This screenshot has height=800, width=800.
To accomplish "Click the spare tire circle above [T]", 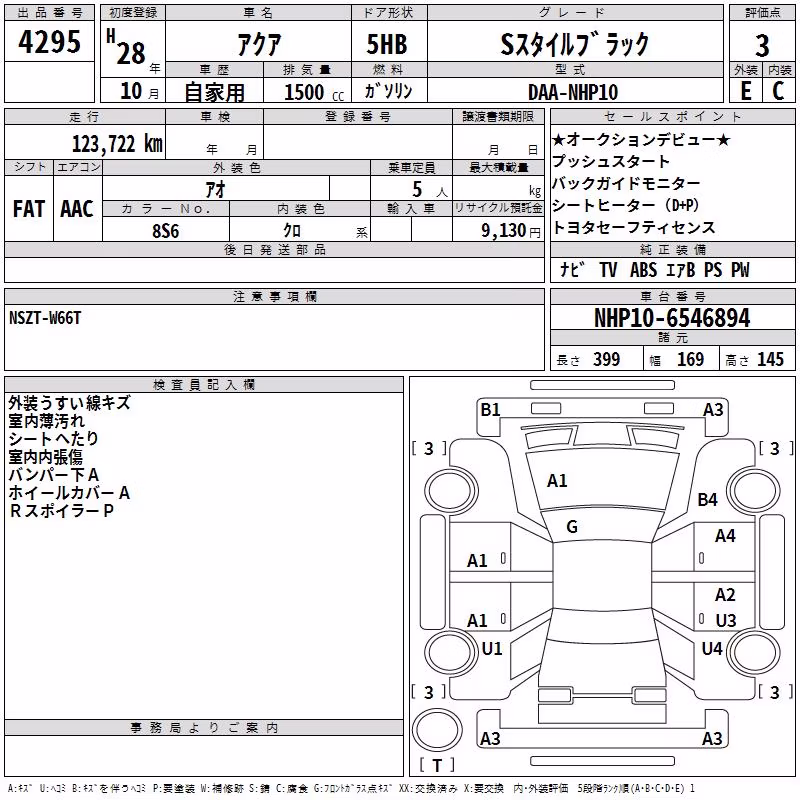I will [x=437, y=729].
